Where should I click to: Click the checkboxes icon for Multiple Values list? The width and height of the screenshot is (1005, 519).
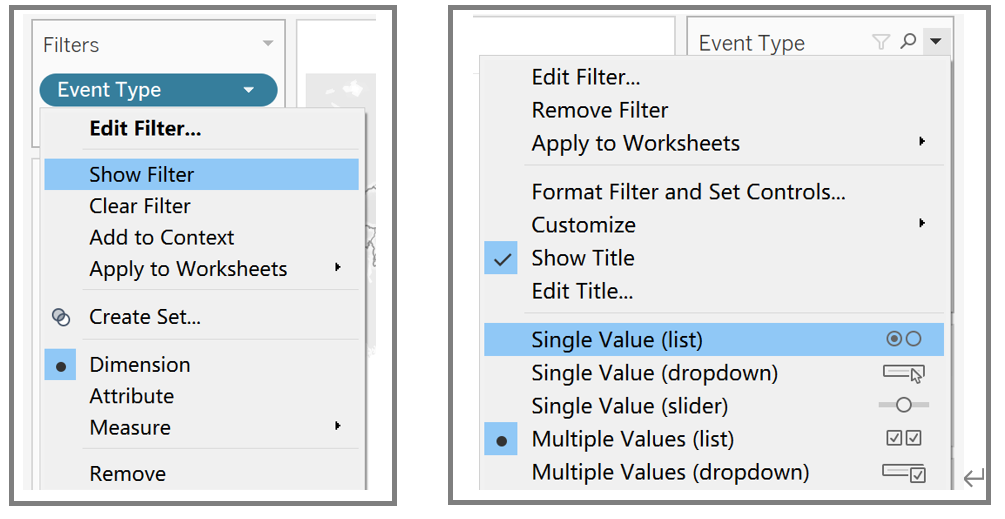(903, 438)
